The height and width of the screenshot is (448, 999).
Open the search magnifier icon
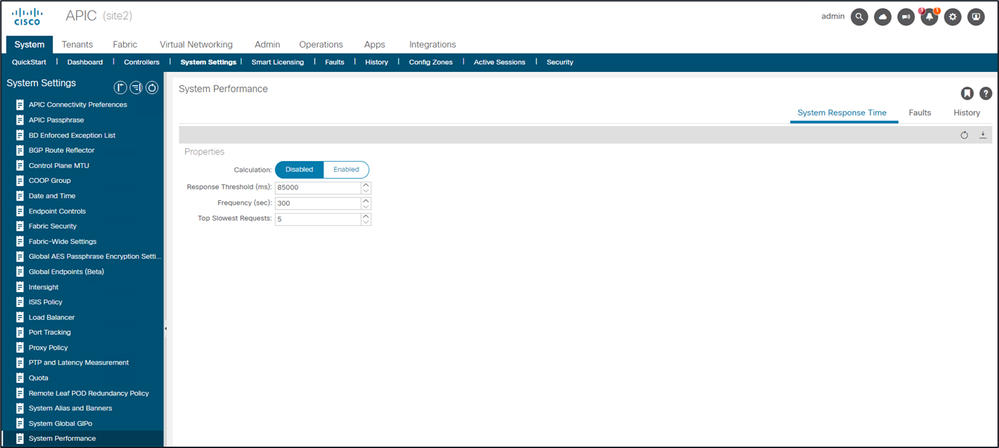coord(859,17)
